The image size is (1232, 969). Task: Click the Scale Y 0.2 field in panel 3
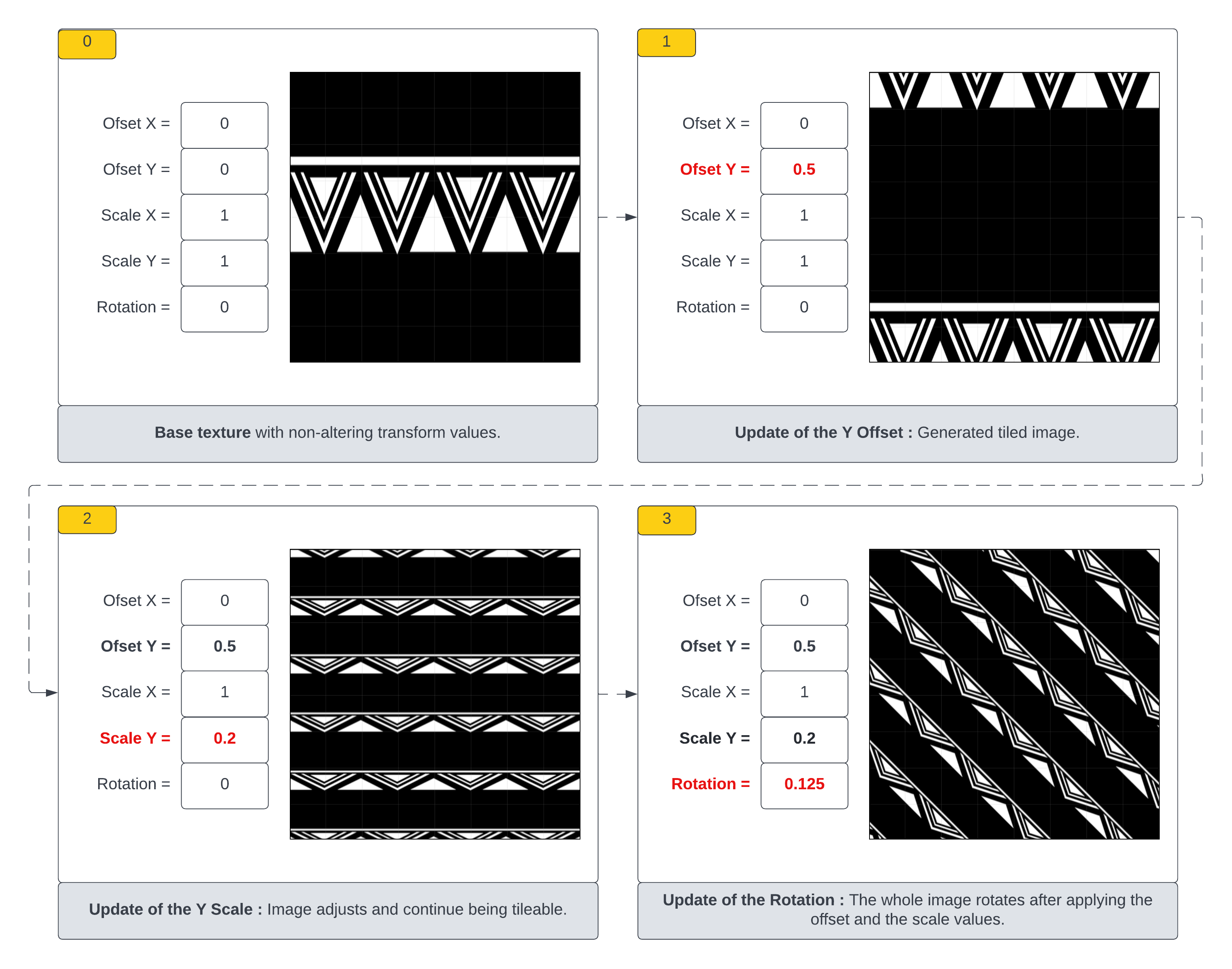pos(804,740)
